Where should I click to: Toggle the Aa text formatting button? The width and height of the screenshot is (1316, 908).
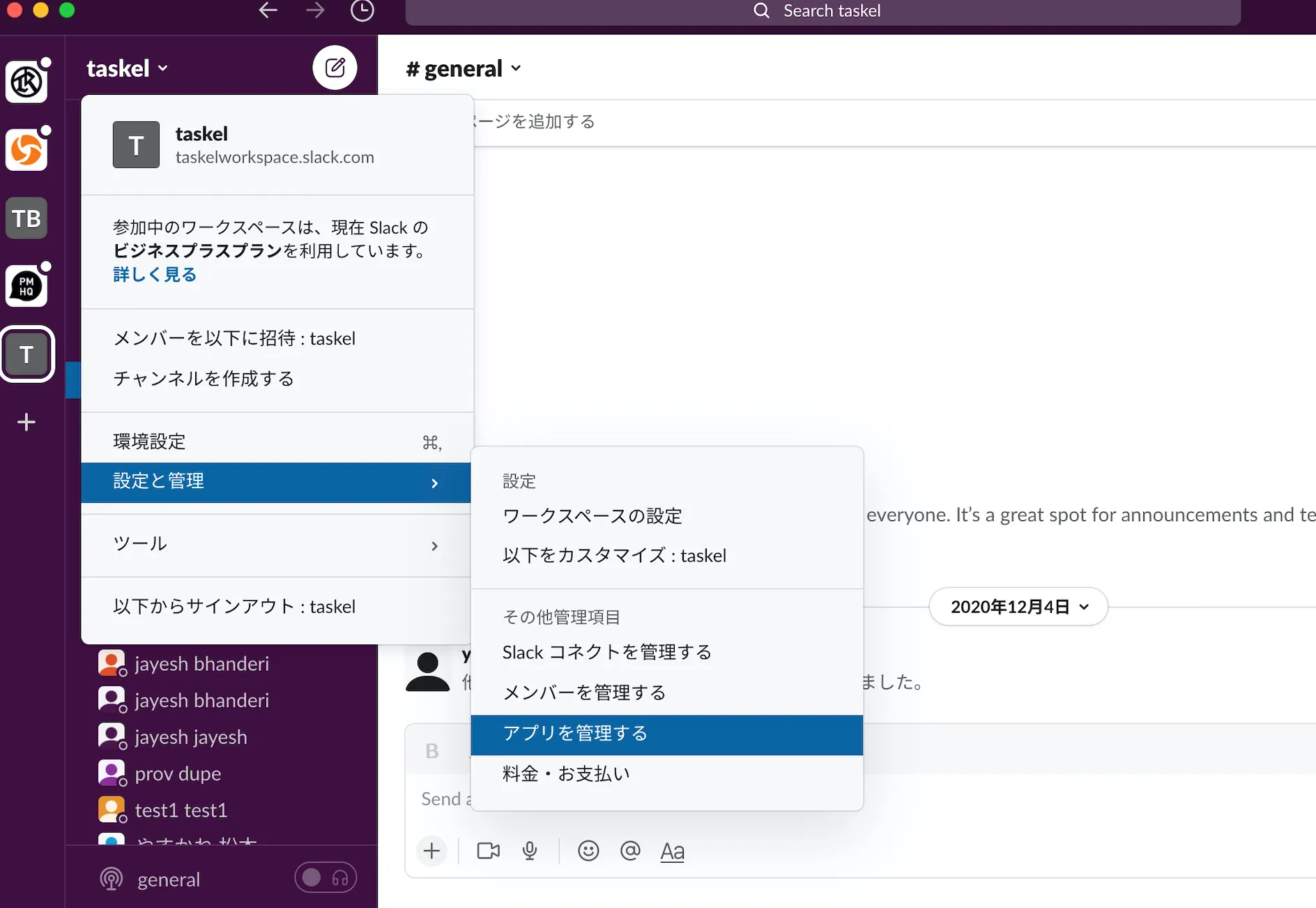point(672,851)
